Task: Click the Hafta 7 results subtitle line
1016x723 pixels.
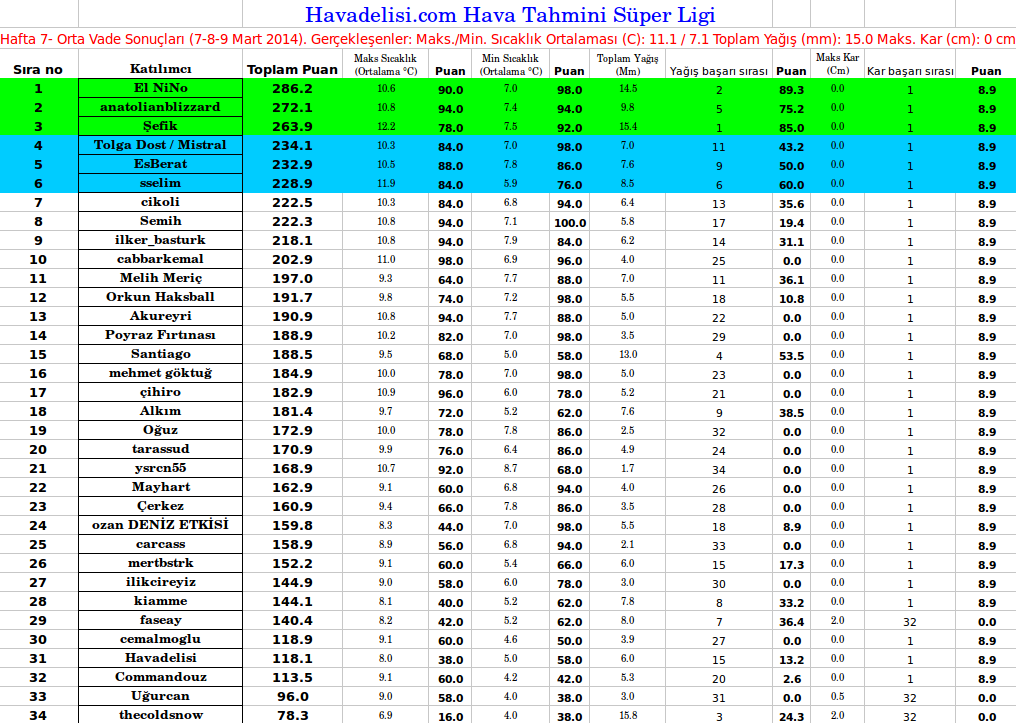Action: [508, 39]
